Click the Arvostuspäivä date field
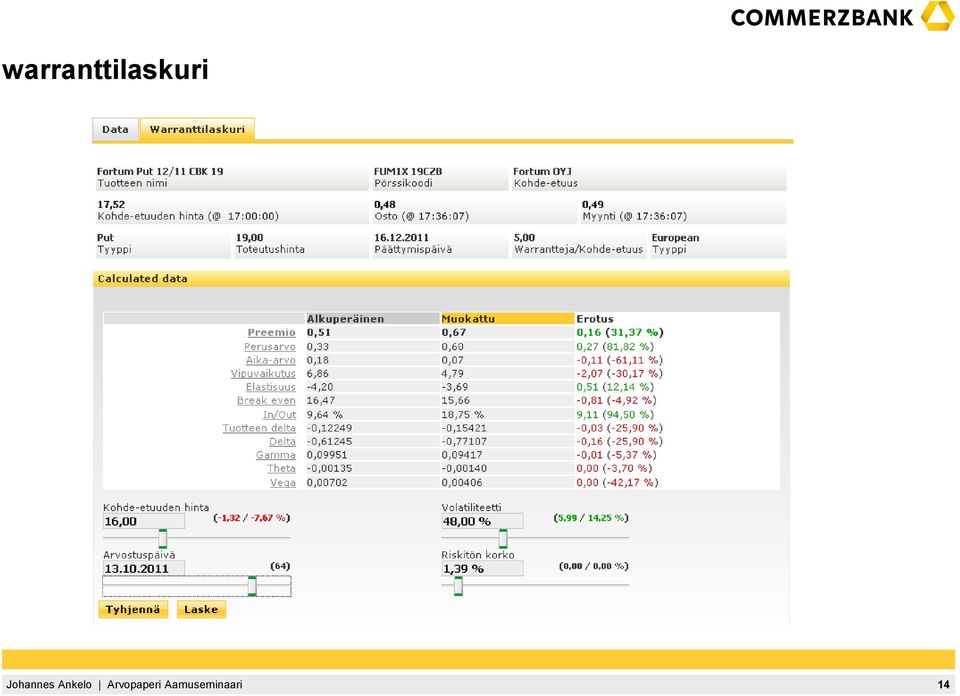The width and height of the screenshot is (960, 696). point(144,569)
